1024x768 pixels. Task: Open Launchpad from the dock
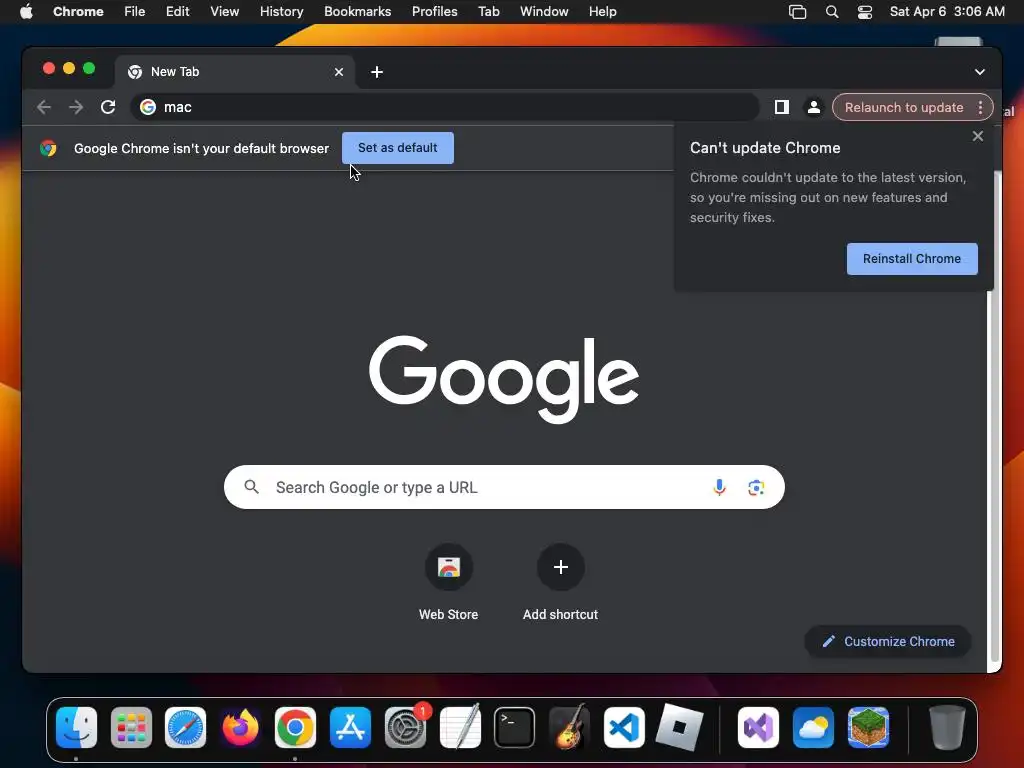pyautogui.click(x=131, y=728)
